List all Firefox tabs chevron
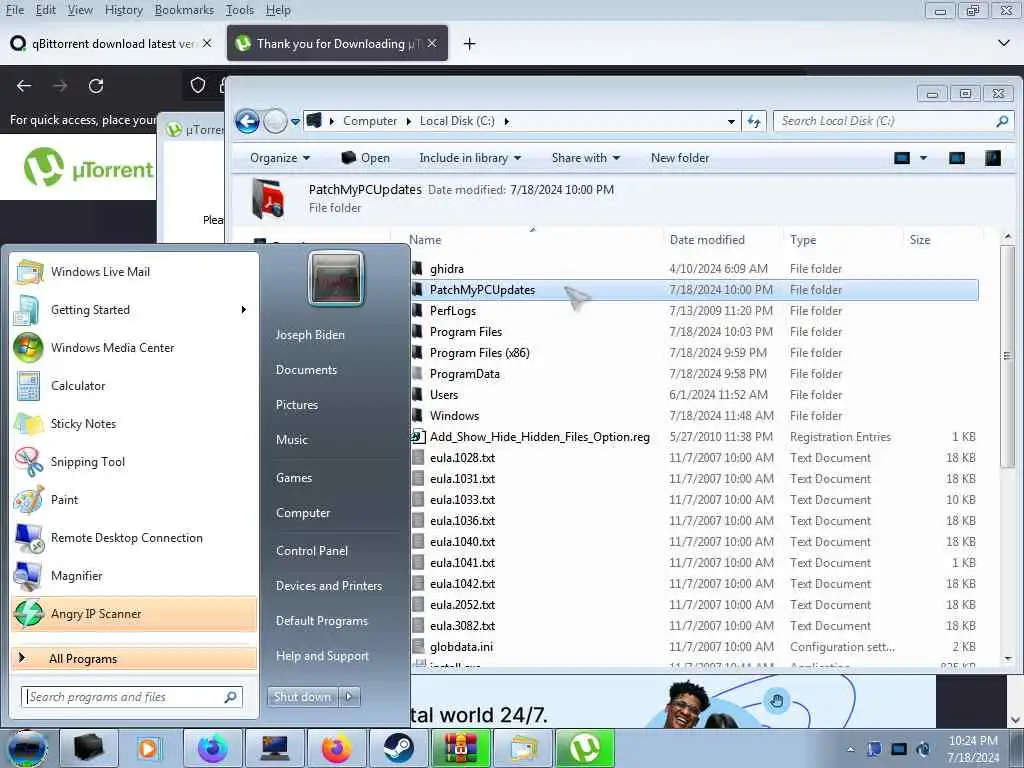Screen dimensions: 1024x768 click(x=1004, y=43)
